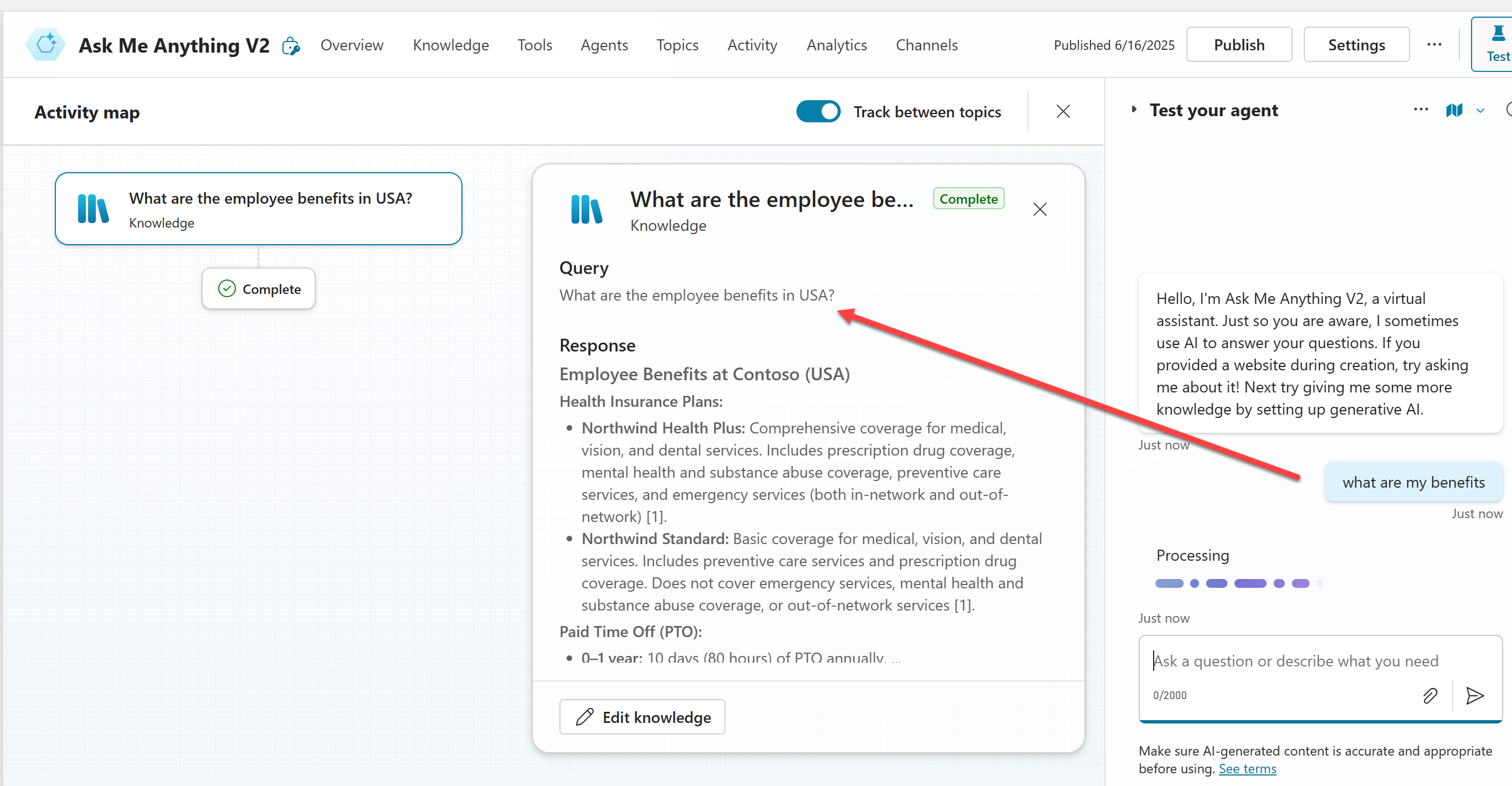
Task: Click the send message arrow icon
Action: [x=1474, y=696]
